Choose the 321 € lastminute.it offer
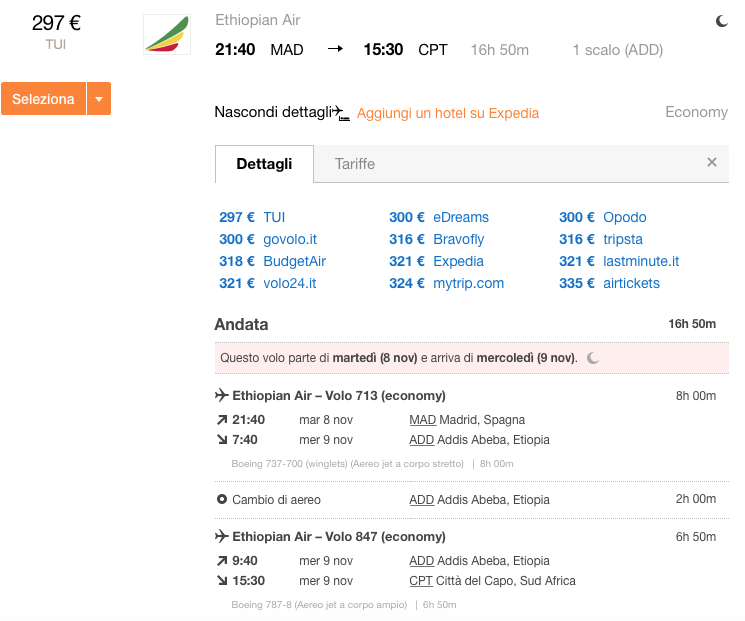745x621 pixels. [619, 261]
